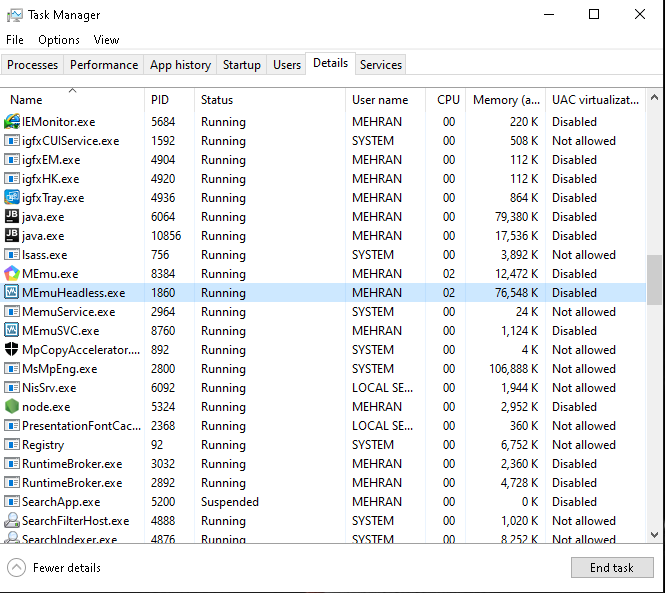Select the SearchFilterHost.exe process name

[x=75, y=521]
